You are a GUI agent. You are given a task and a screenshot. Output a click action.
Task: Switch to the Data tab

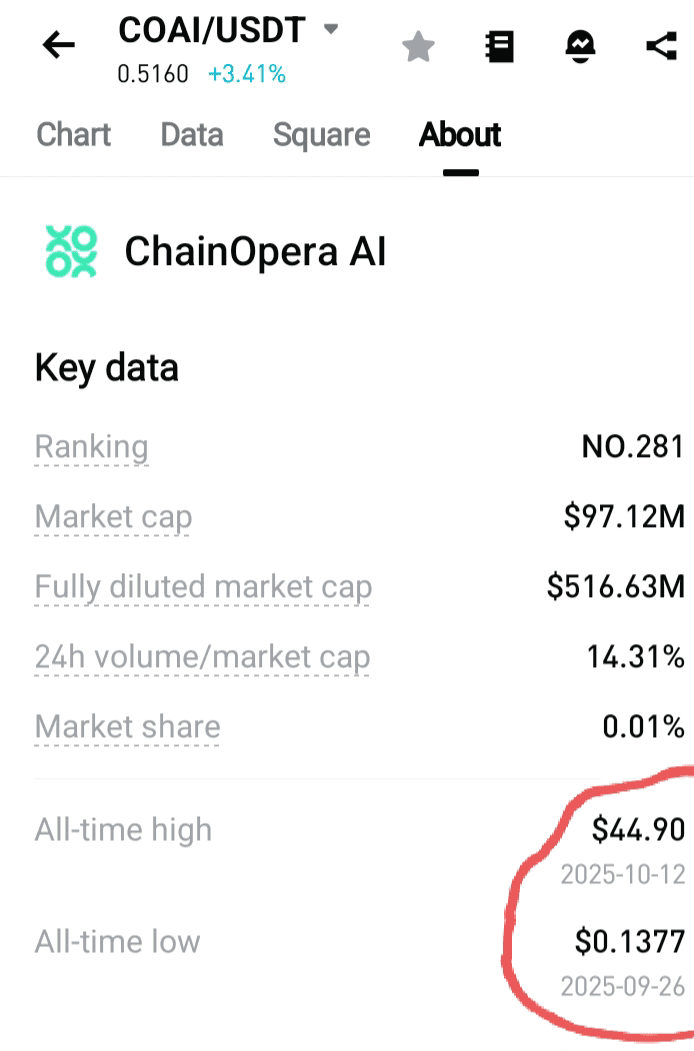(x=192, y=135)
